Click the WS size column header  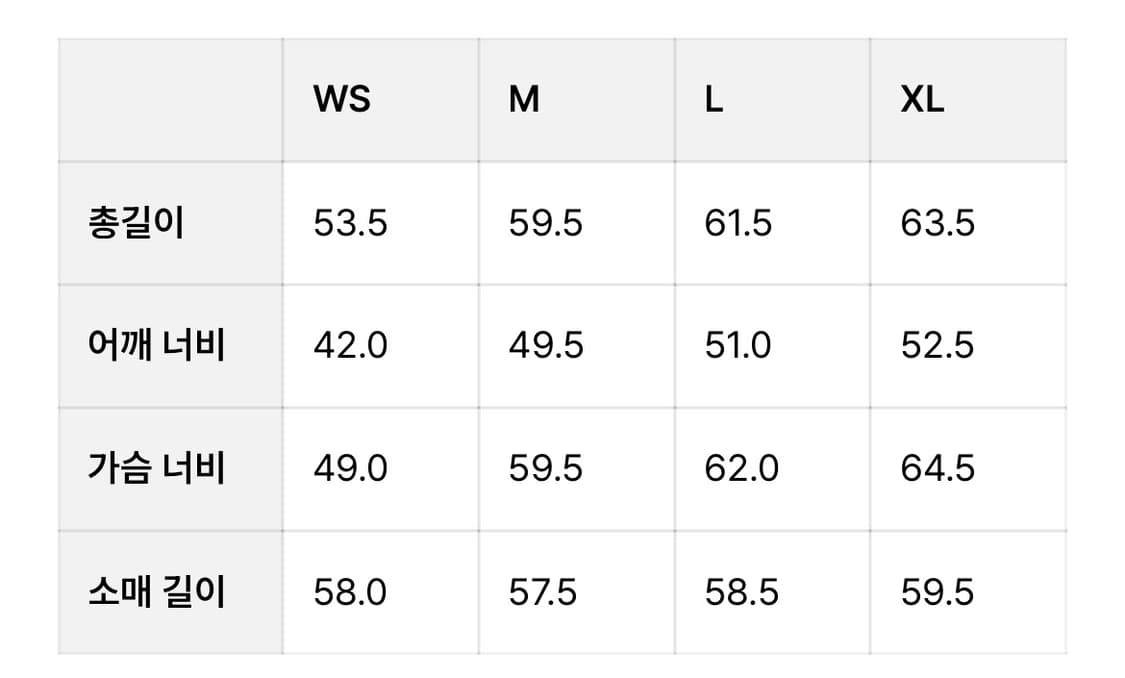[342, 100]
